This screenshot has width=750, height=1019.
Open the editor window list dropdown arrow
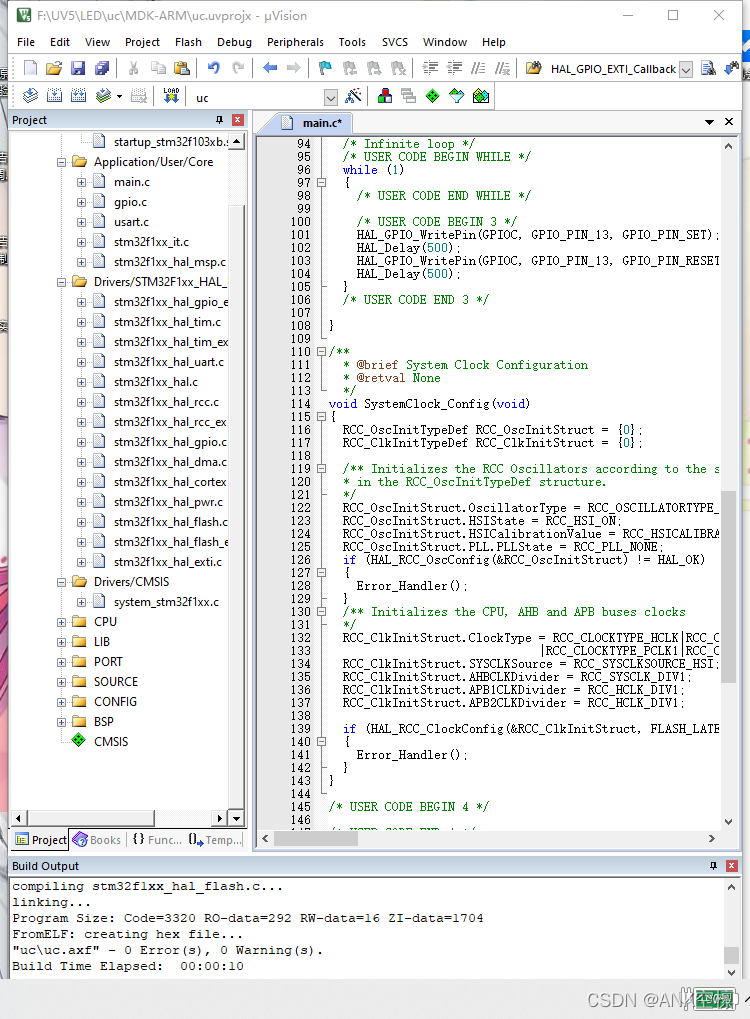click(x=710, y=122)
